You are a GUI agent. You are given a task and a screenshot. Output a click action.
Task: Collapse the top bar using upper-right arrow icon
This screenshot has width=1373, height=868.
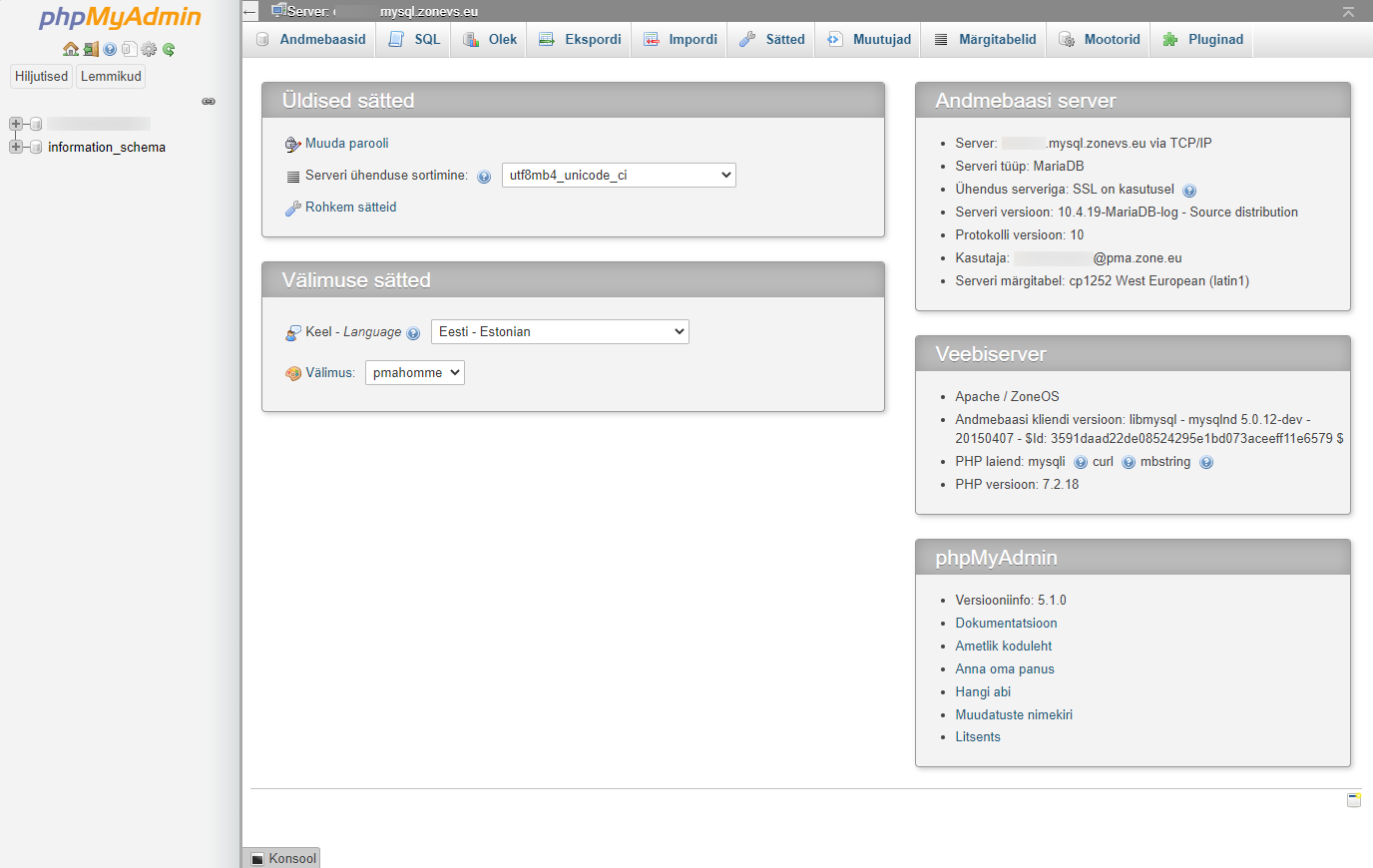(x=1348, y=12)
